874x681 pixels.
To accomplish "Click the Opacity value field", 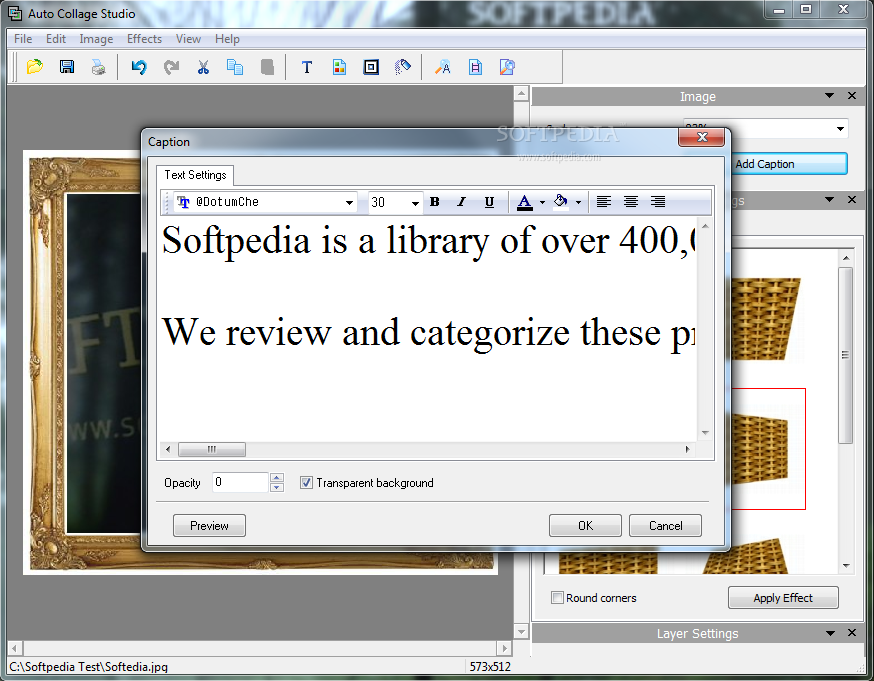I will click(240, 482).
